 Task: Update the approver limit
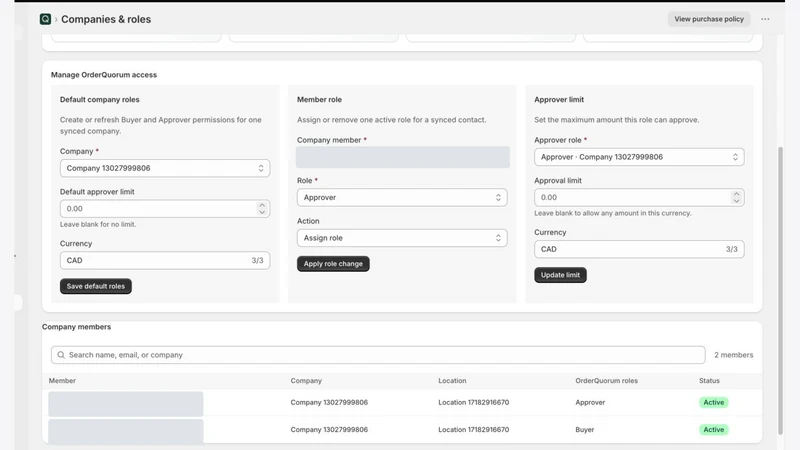(x=560, y=275)
